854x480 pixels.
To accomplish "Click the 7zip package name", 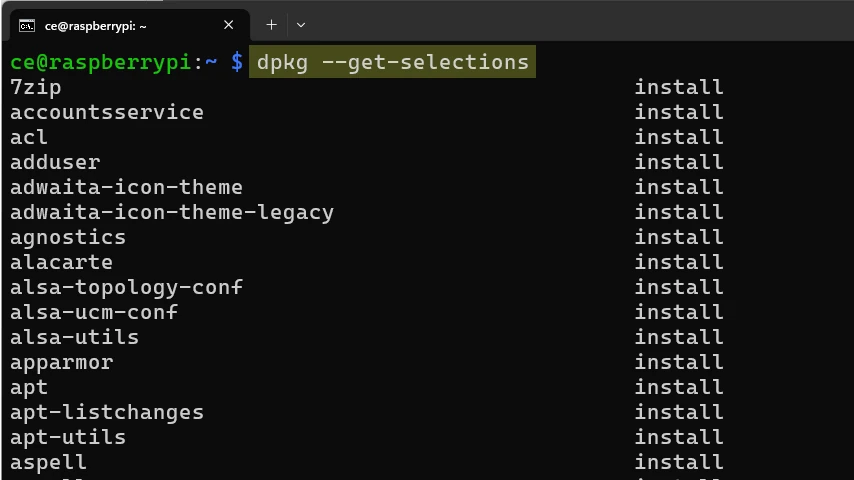I will pyautogui.click(x=36, y=87).
